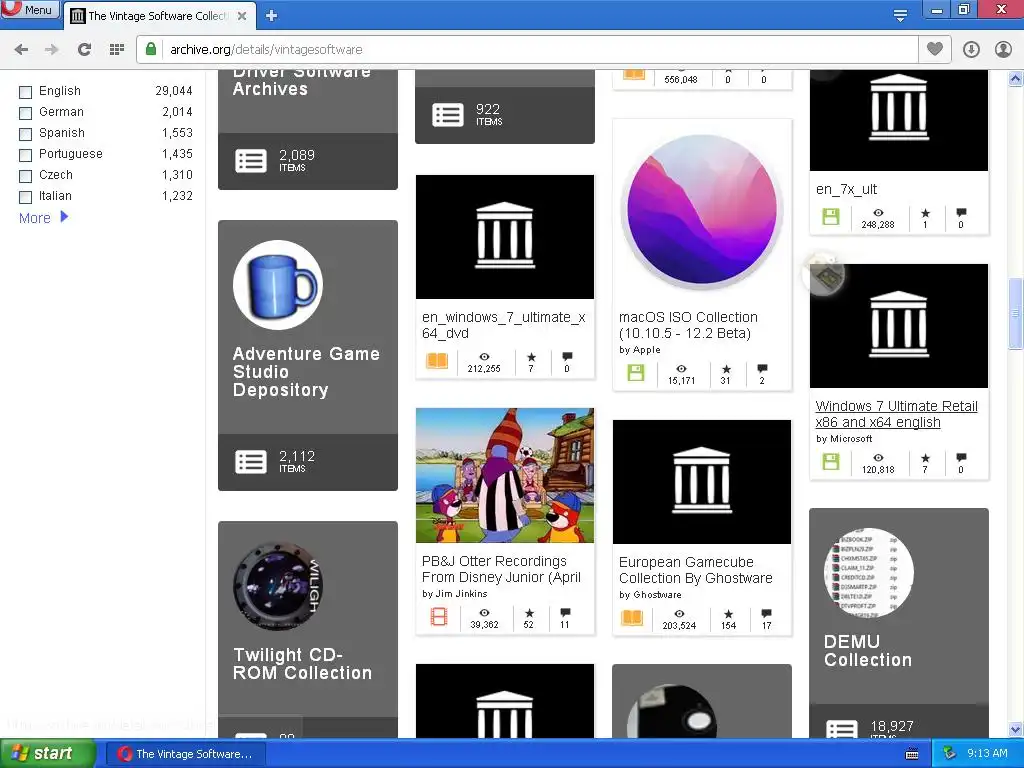The height and width of the screenshot is (768, 1024).
Task: Click favorites star on Windows 7 Ultimate Retail card
Action: 925,458
